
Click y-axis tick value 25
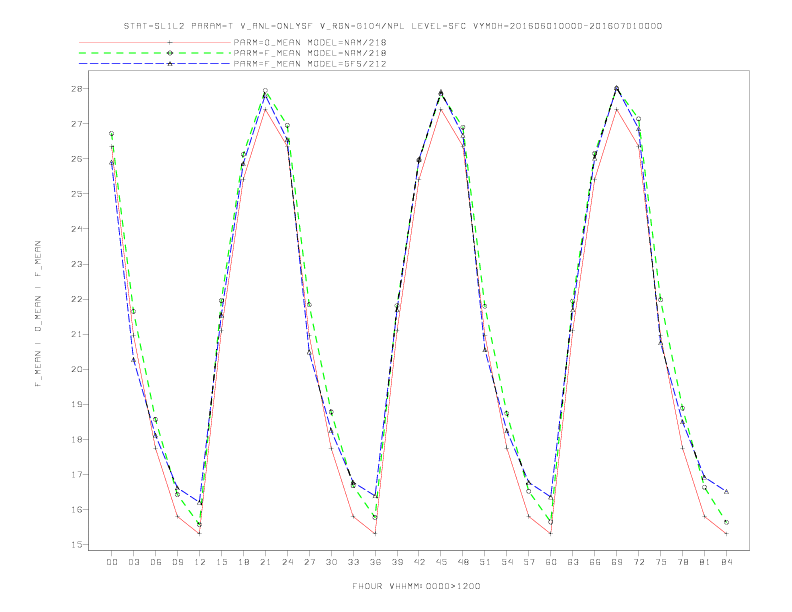click(76, 194)
